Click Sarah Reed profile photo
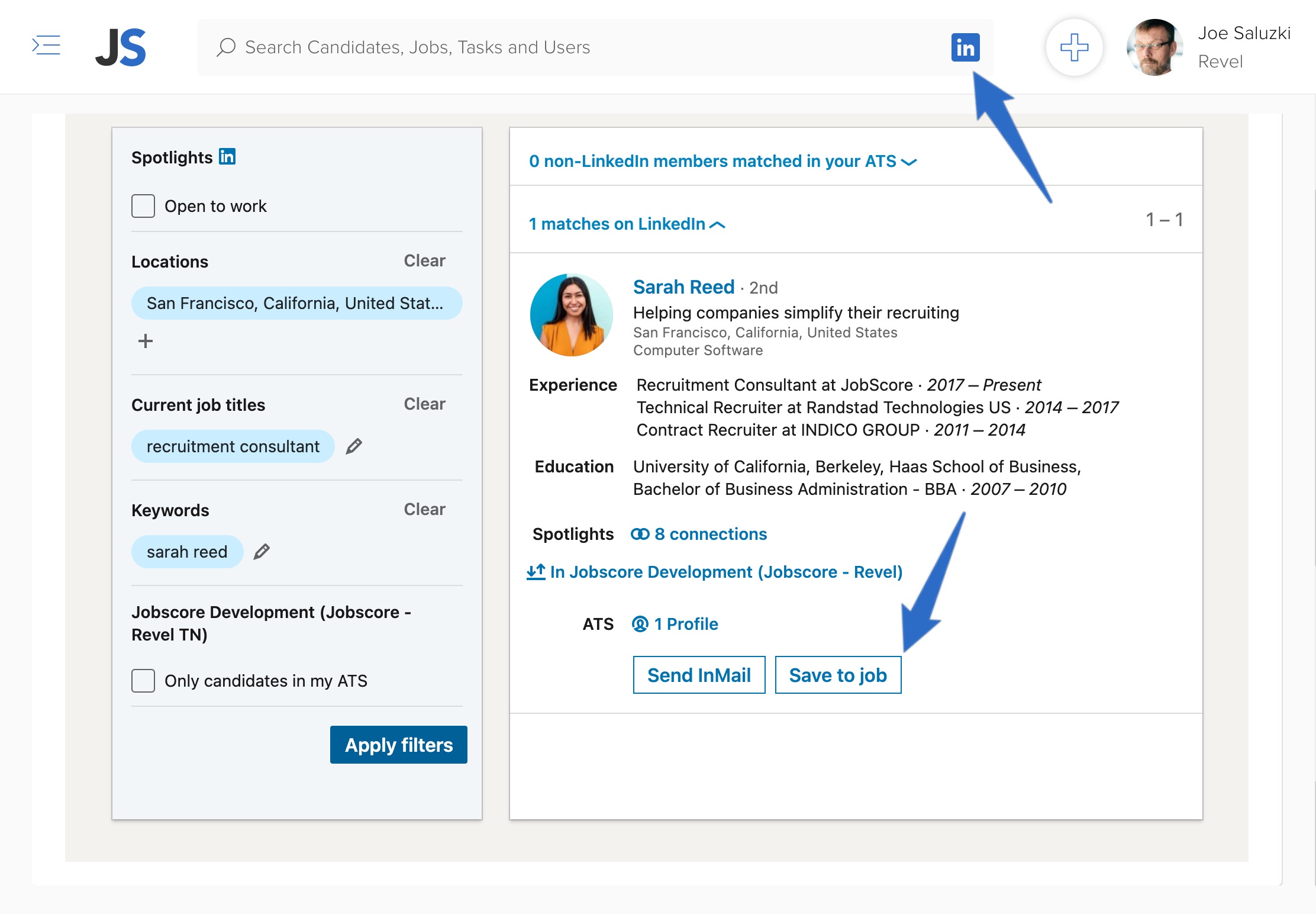 point(572,315)
